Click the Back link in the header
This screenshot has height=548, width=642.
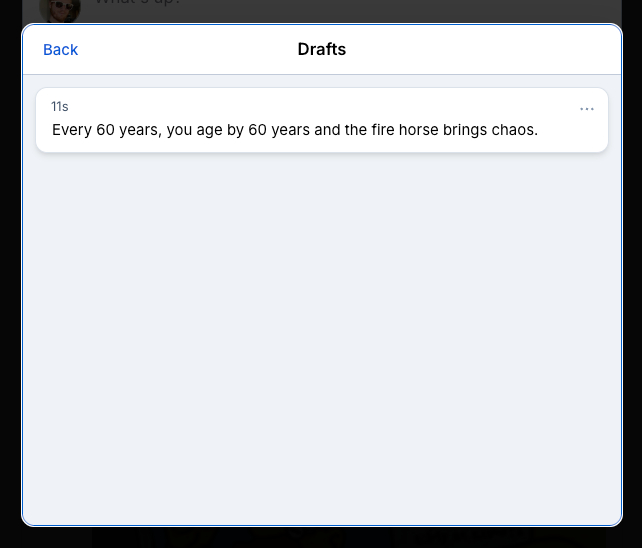click(x=60, y=50)
